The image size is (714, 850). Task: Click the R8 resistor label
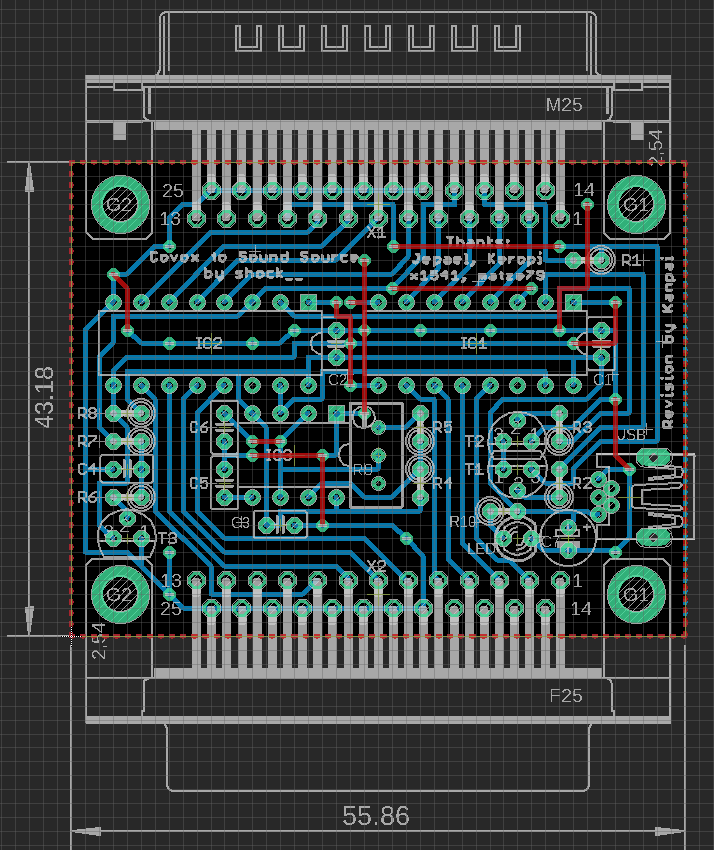click(87, 414)
